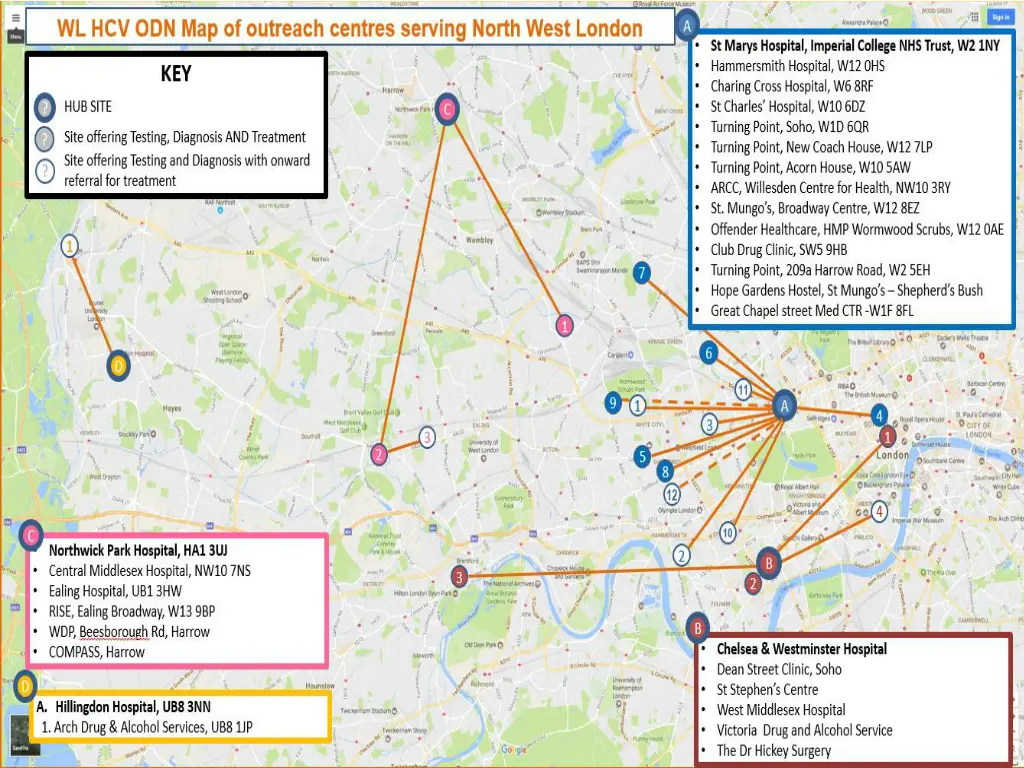Select blue marker 9
The width and height of the screenshot is (1024, 768).
[613, 403]
